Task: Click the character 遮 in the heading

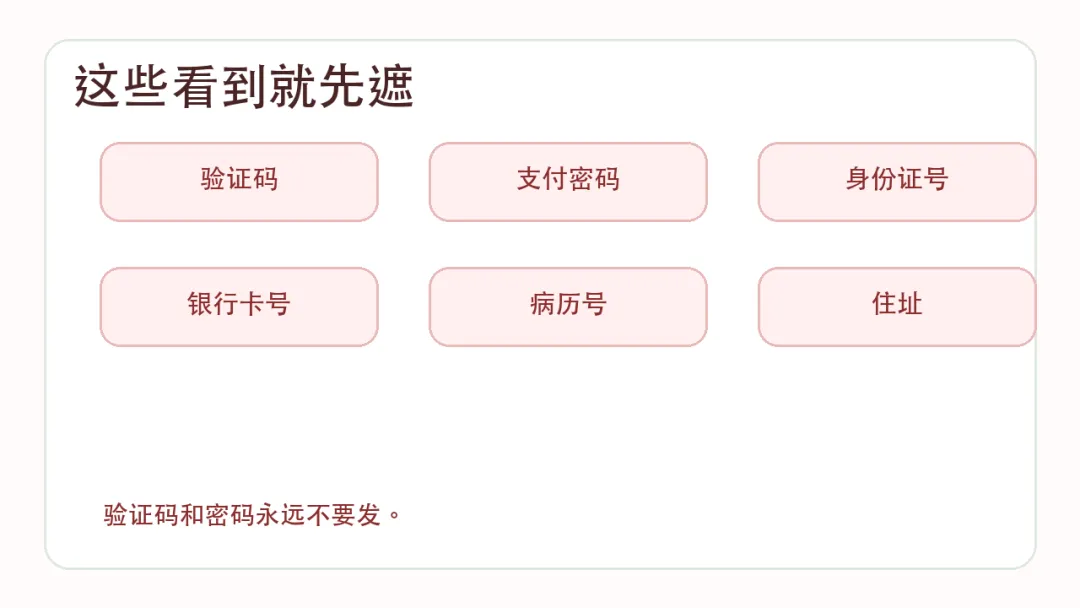Action: point(391,87)
